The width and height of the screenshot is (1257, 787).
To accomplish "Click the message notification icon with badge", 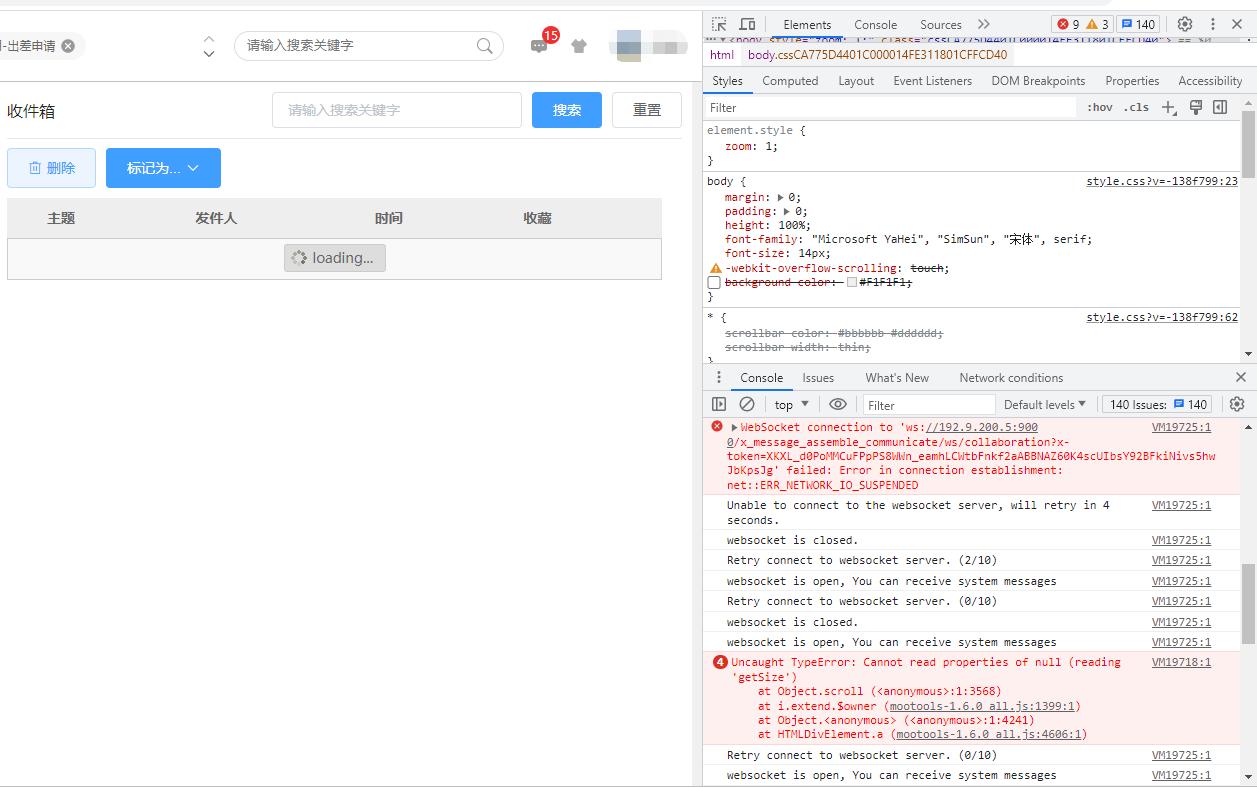I will [x=539, y=45].
